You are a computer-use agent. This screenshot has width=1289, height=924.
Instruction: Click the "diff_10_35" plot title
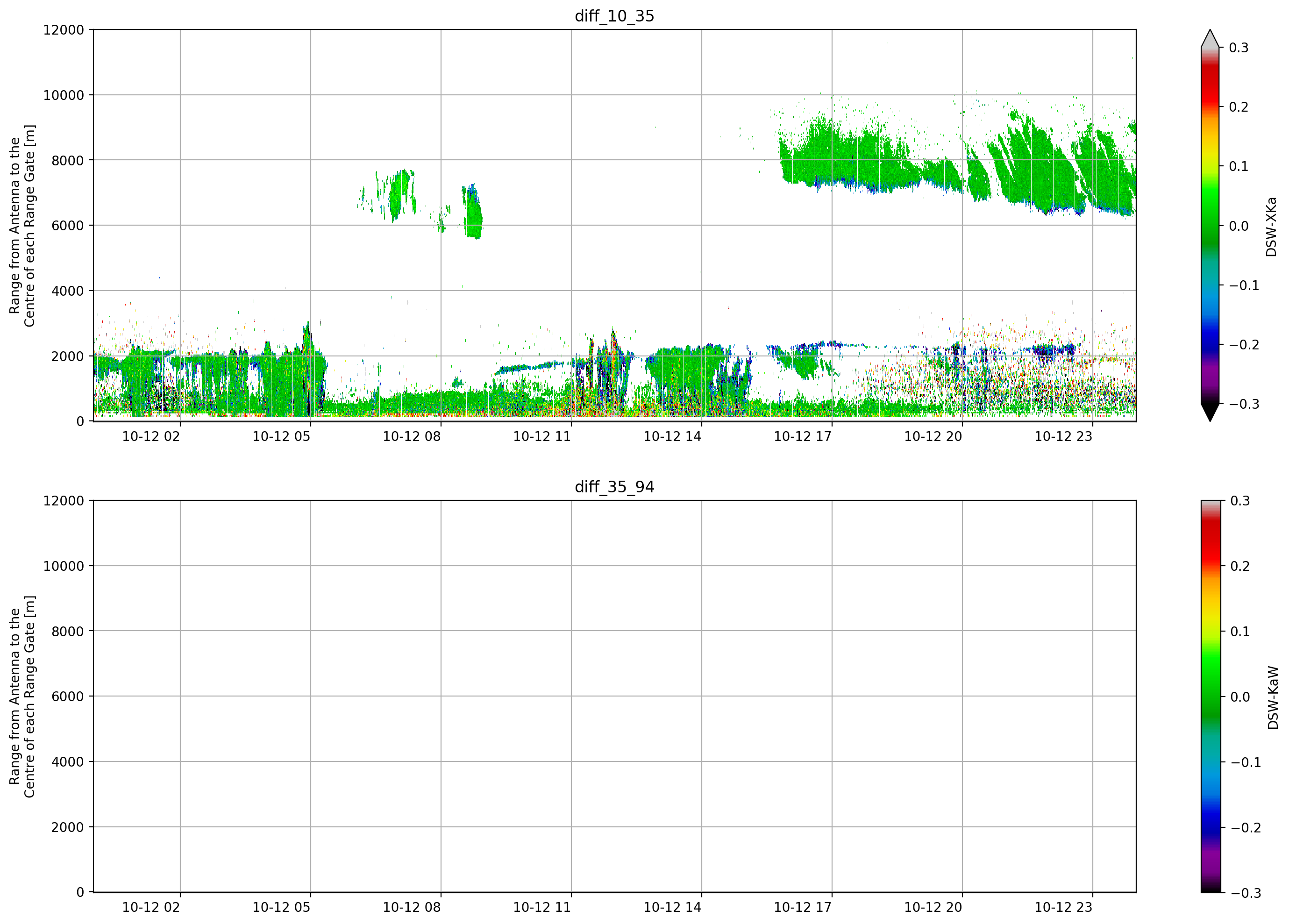click(614, 16)
